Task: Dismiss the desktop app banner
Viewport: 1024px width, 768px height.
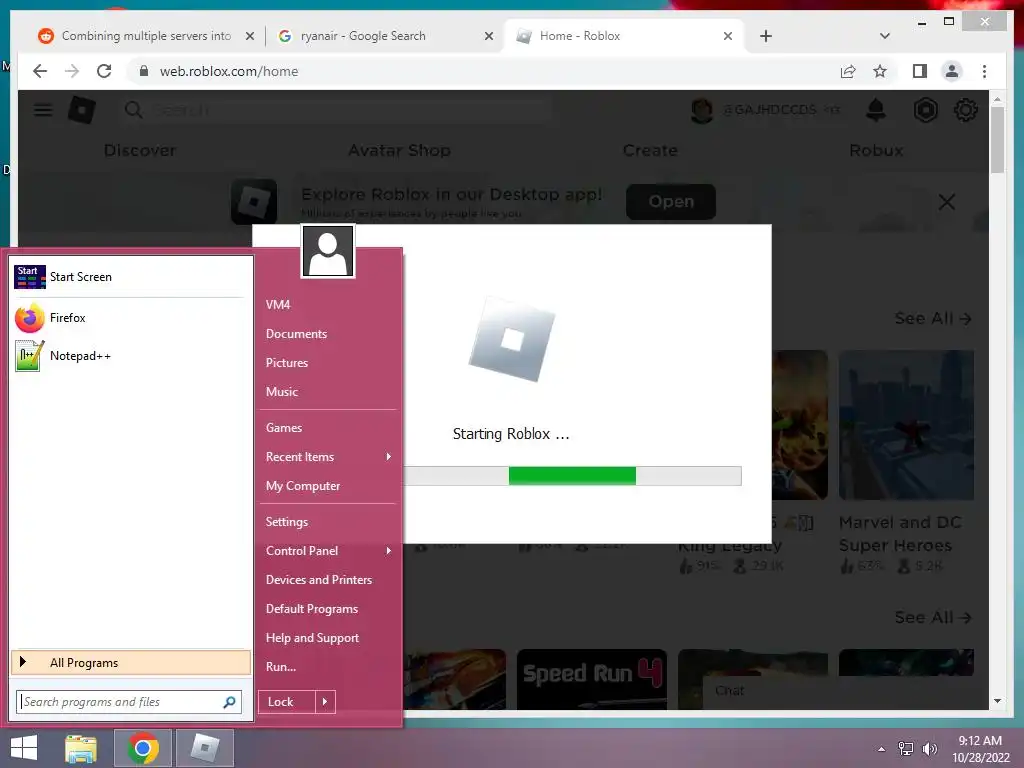Action: [947, 202]
